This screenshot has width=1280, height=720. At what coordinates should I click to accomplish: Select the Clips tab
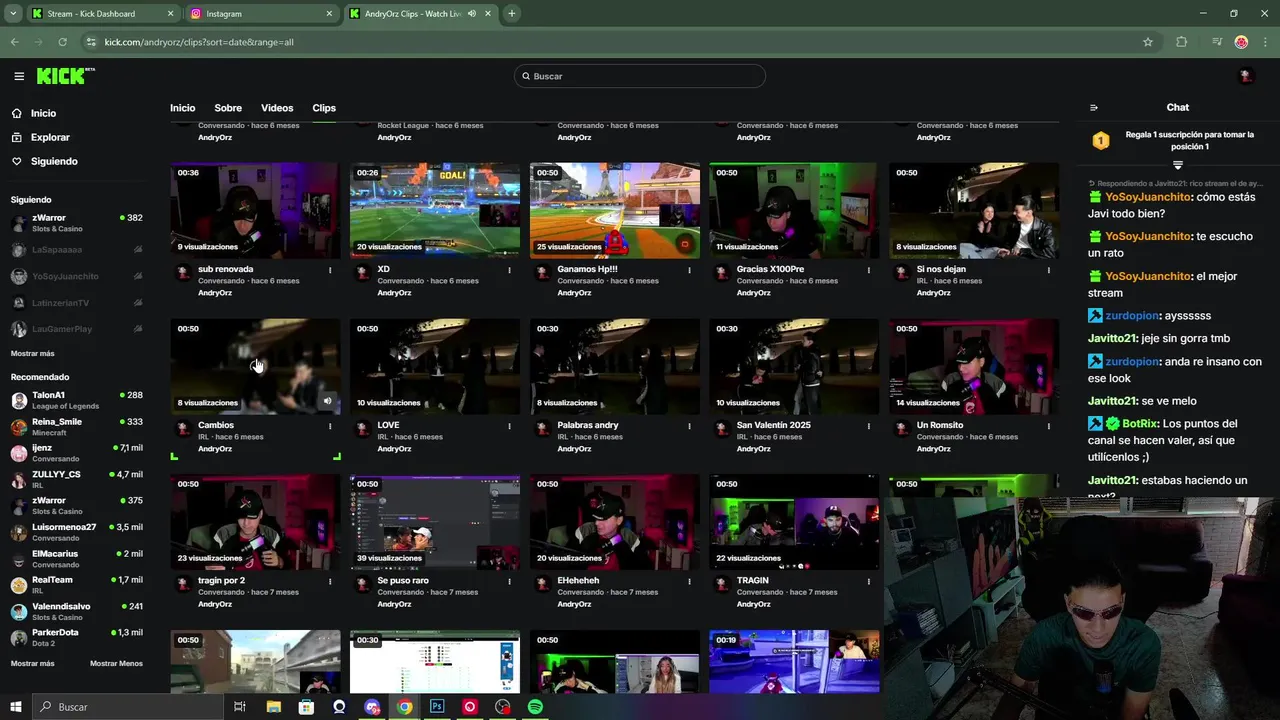tap(324, 108)
